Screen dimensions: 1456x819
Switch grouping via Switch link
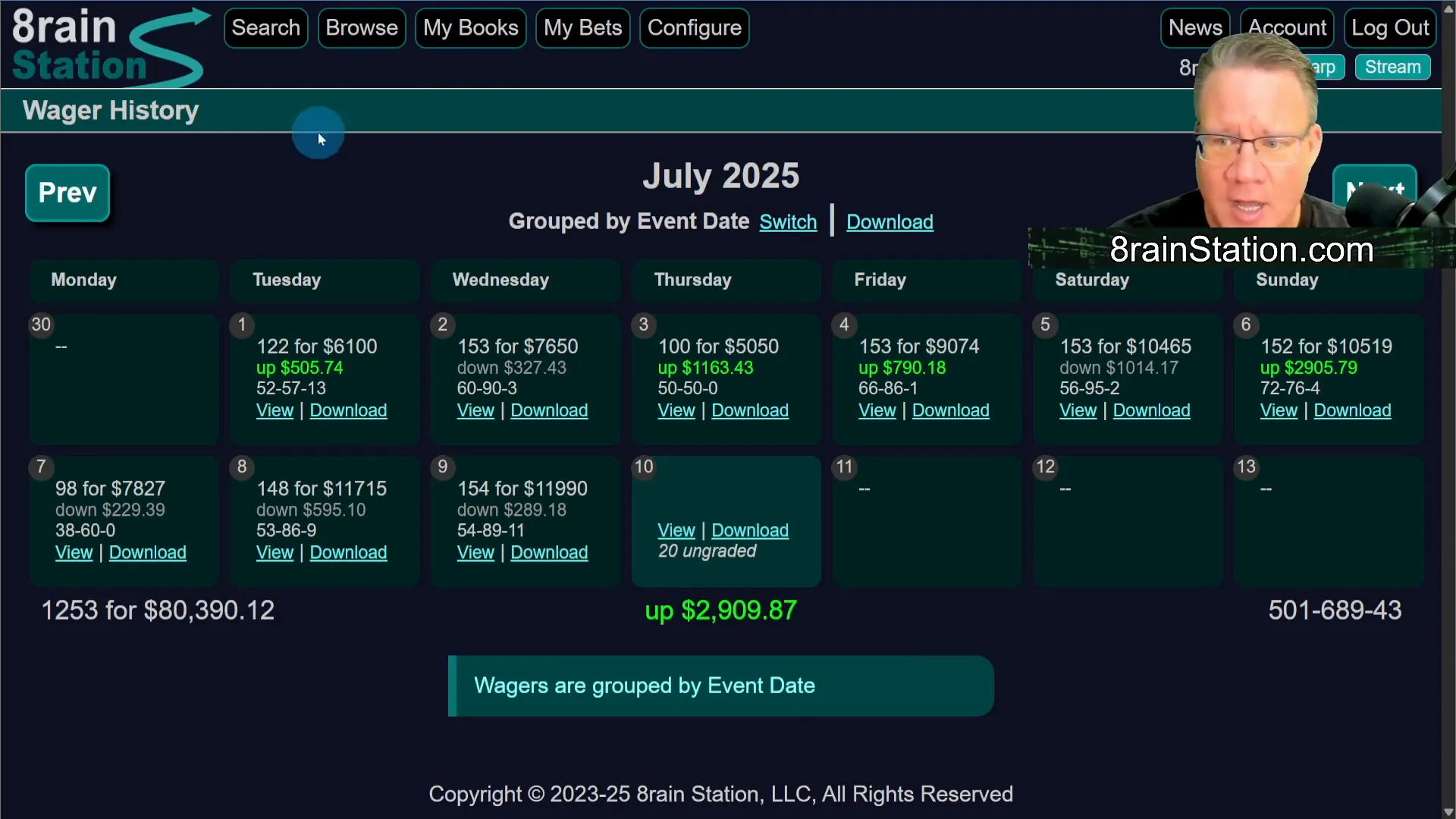pyautogui.click(x=788, y=222)
